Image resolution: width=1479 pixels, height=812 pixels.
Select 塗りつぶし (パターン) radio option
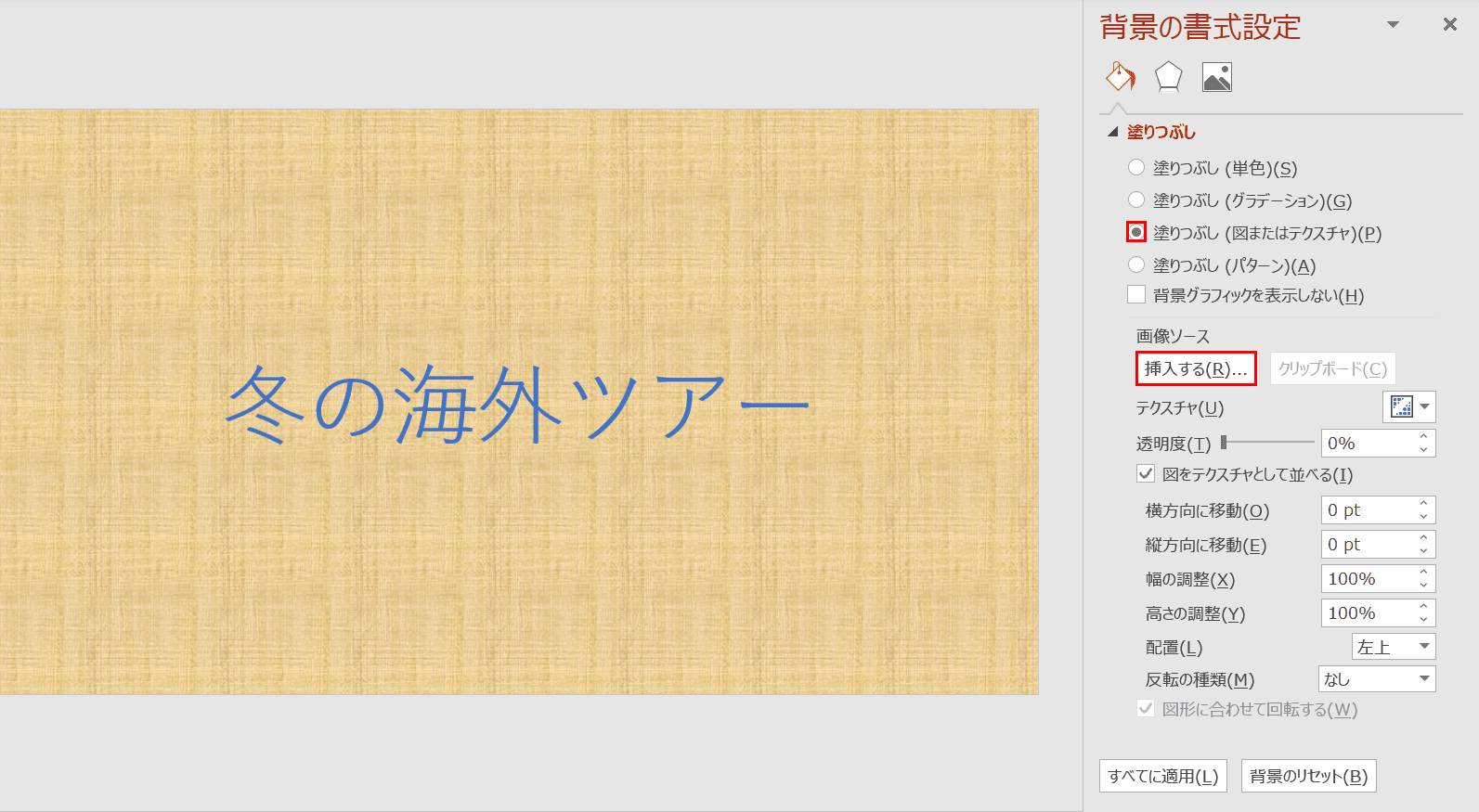pos(1136,264)
